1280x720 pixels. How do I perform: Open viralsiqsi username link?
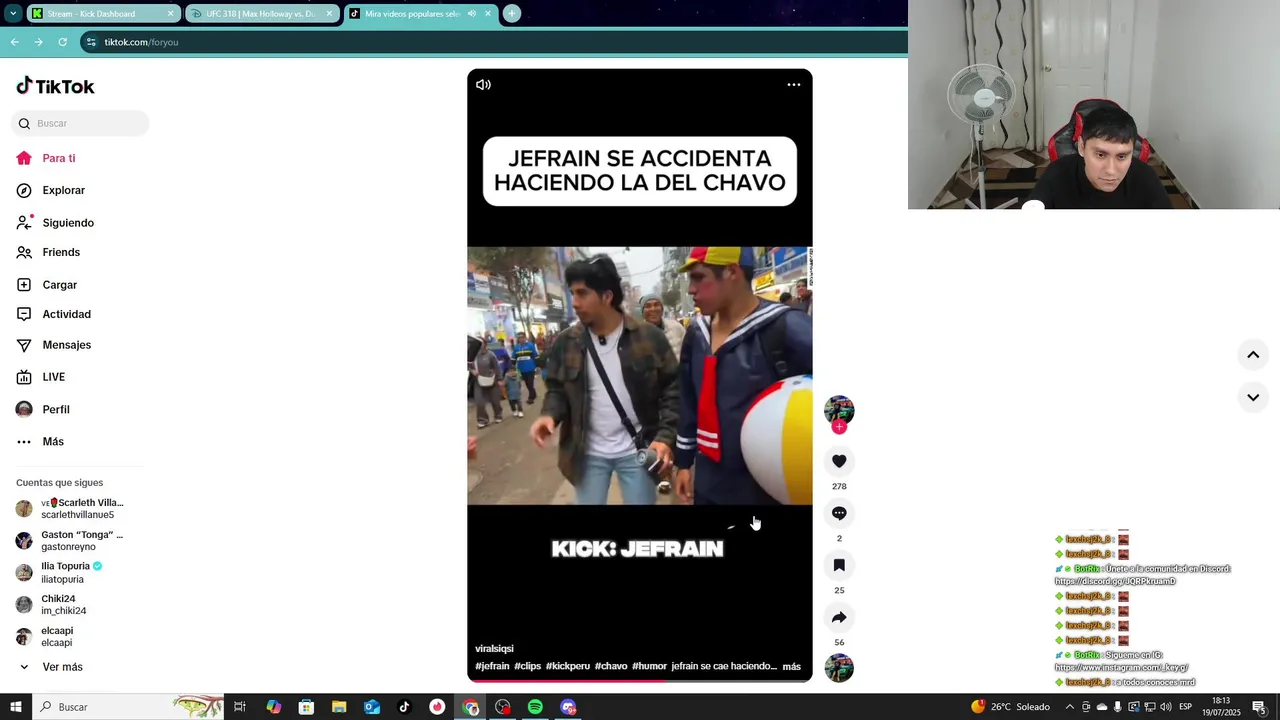[494, 649]
